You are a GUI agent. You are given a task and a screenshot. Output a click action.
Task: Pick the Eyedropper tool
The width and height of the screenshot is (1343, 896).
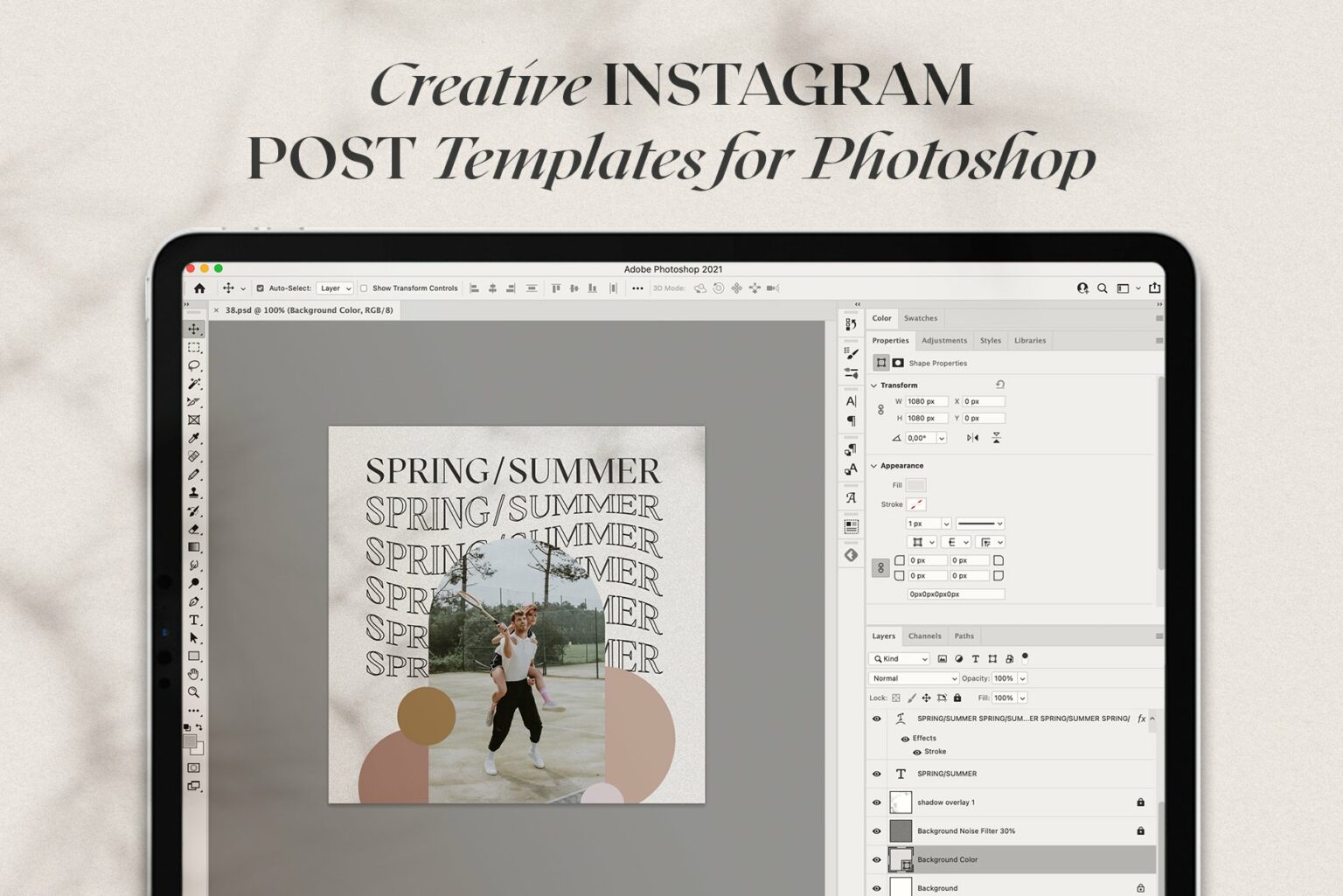pyautogui.click(x=194, y=439)
